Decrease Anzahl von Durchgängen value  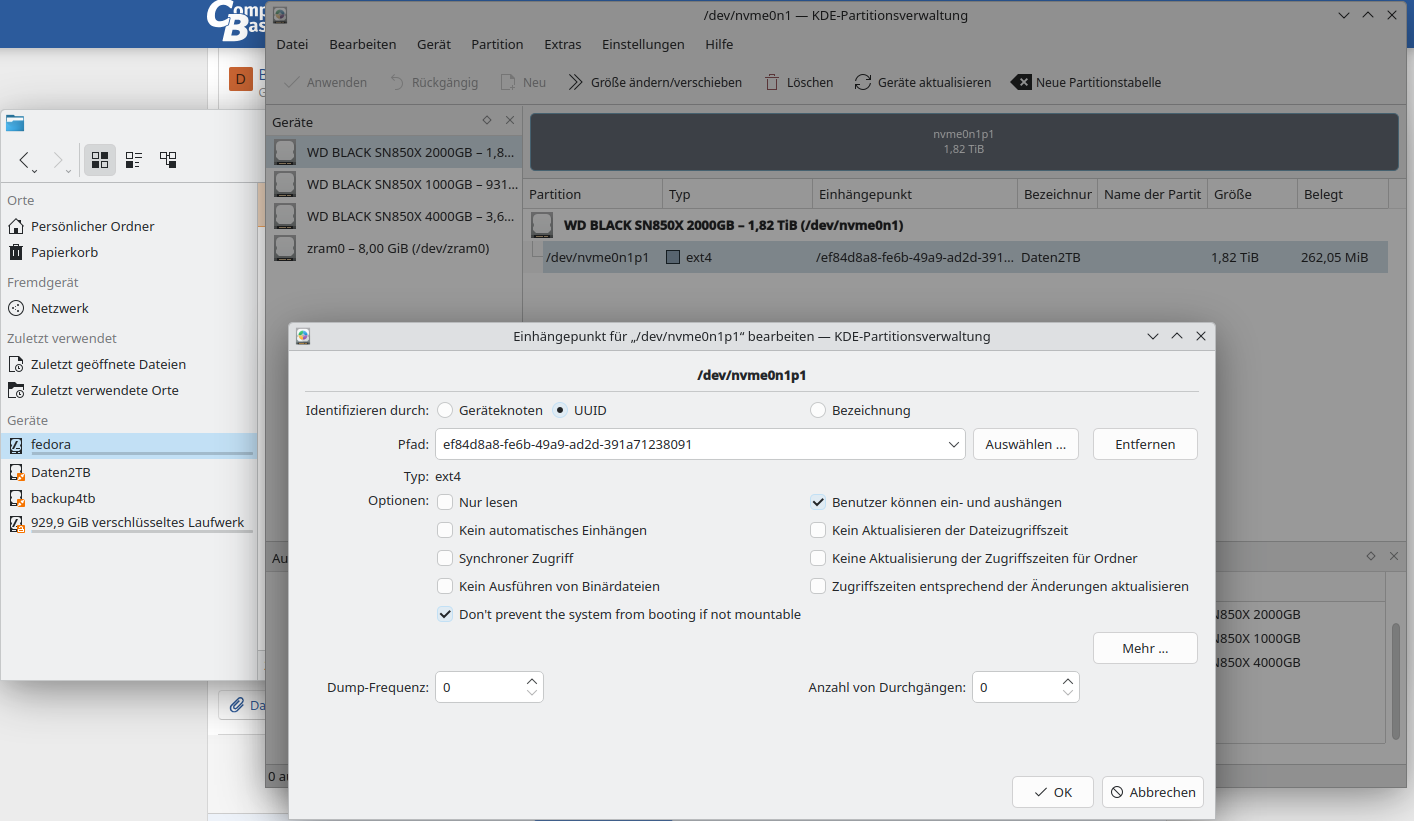1068,693
